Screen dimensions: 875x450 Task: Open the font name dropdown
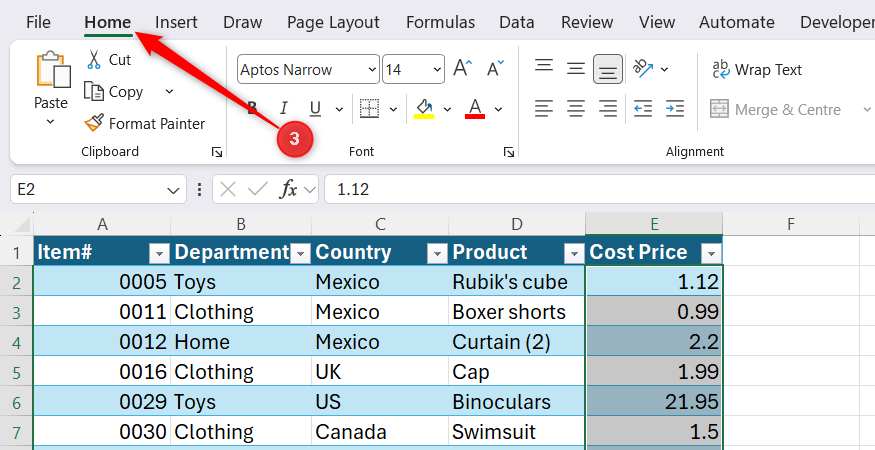point(372,69)
